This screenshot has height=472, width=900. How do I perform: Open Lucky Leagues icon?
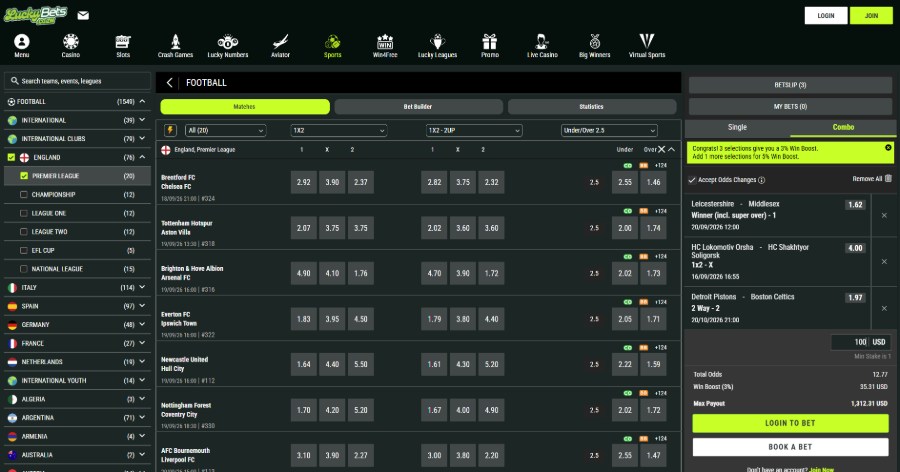point(437,42)
